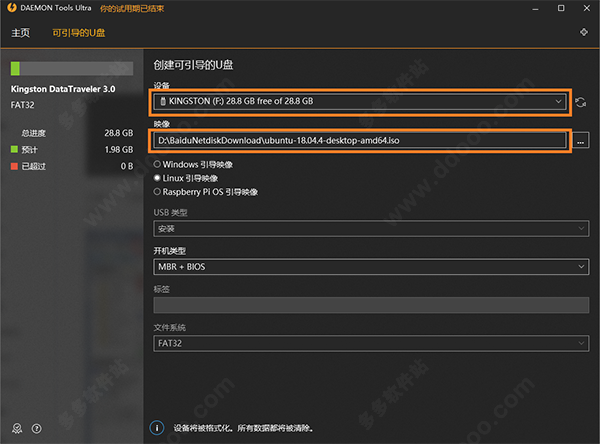Image resolution: width=600 pixels, height=444 pixels.
Task: Close the DAEMON Tools Ultra window
Action: [x=587, y=8]
